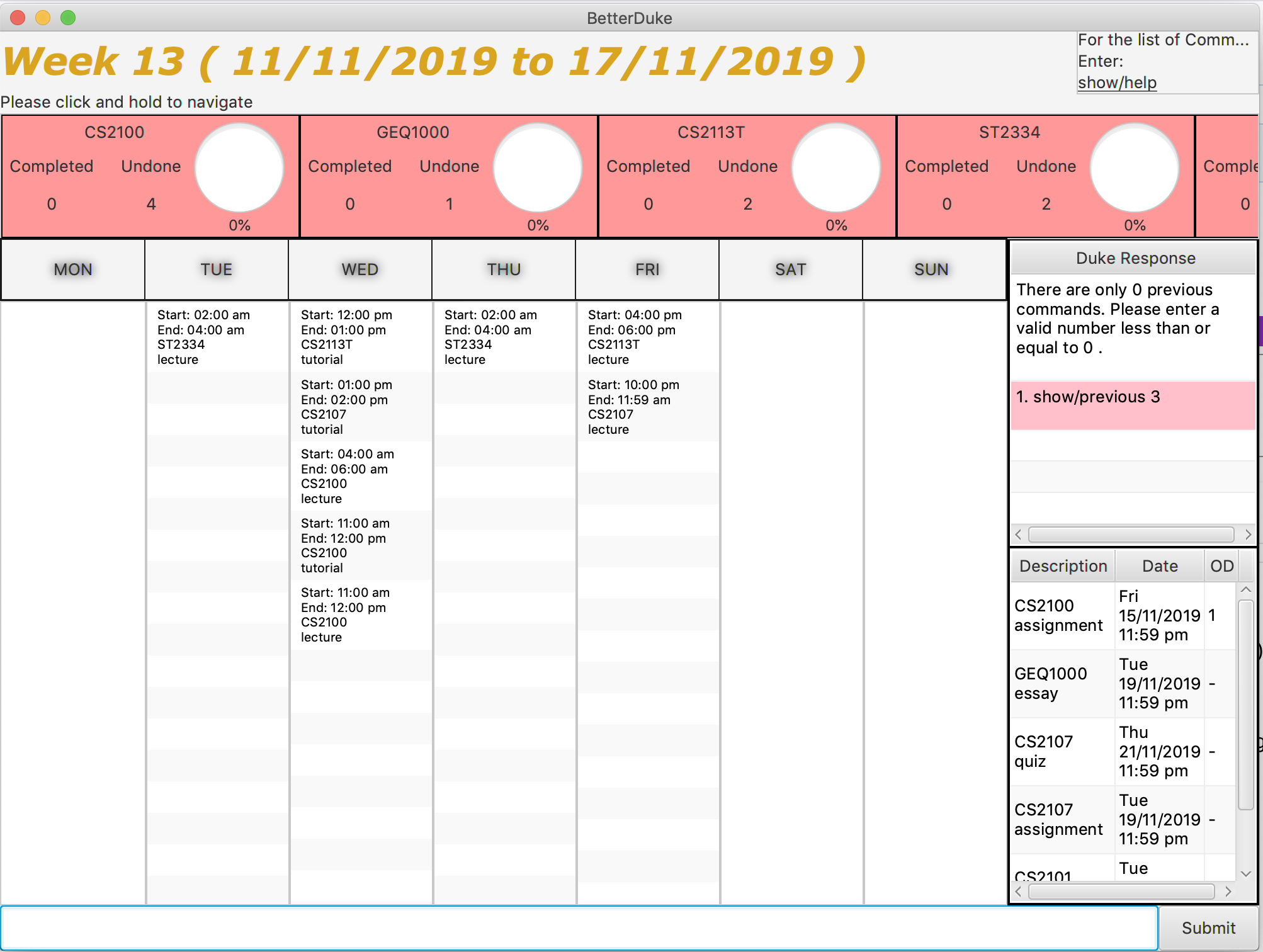Screen dimensions: 1263x952
Task: Sort by the Description column header
Action: (x=1063, y=566)
